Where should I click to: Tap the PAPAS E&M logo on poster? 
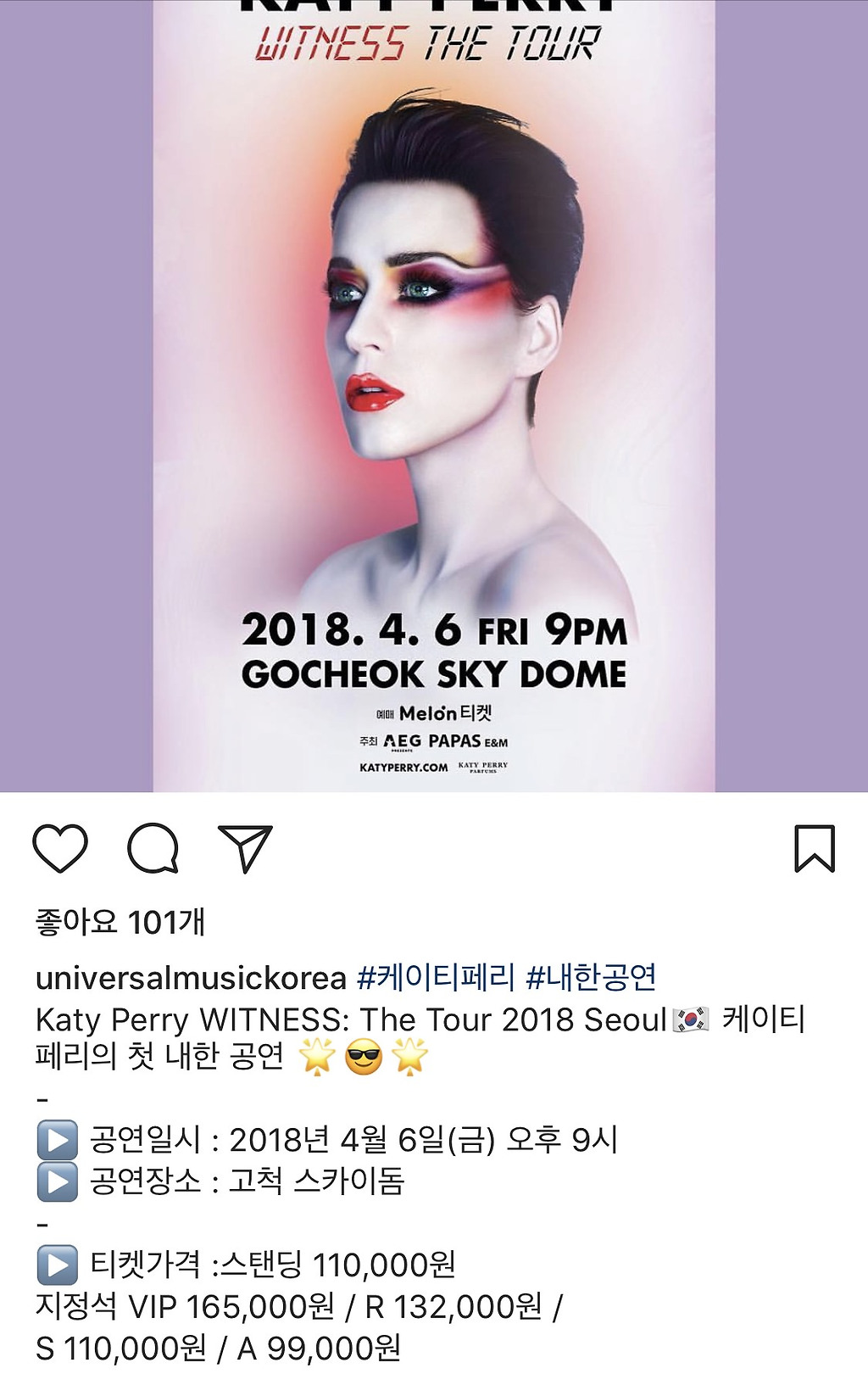468,741
